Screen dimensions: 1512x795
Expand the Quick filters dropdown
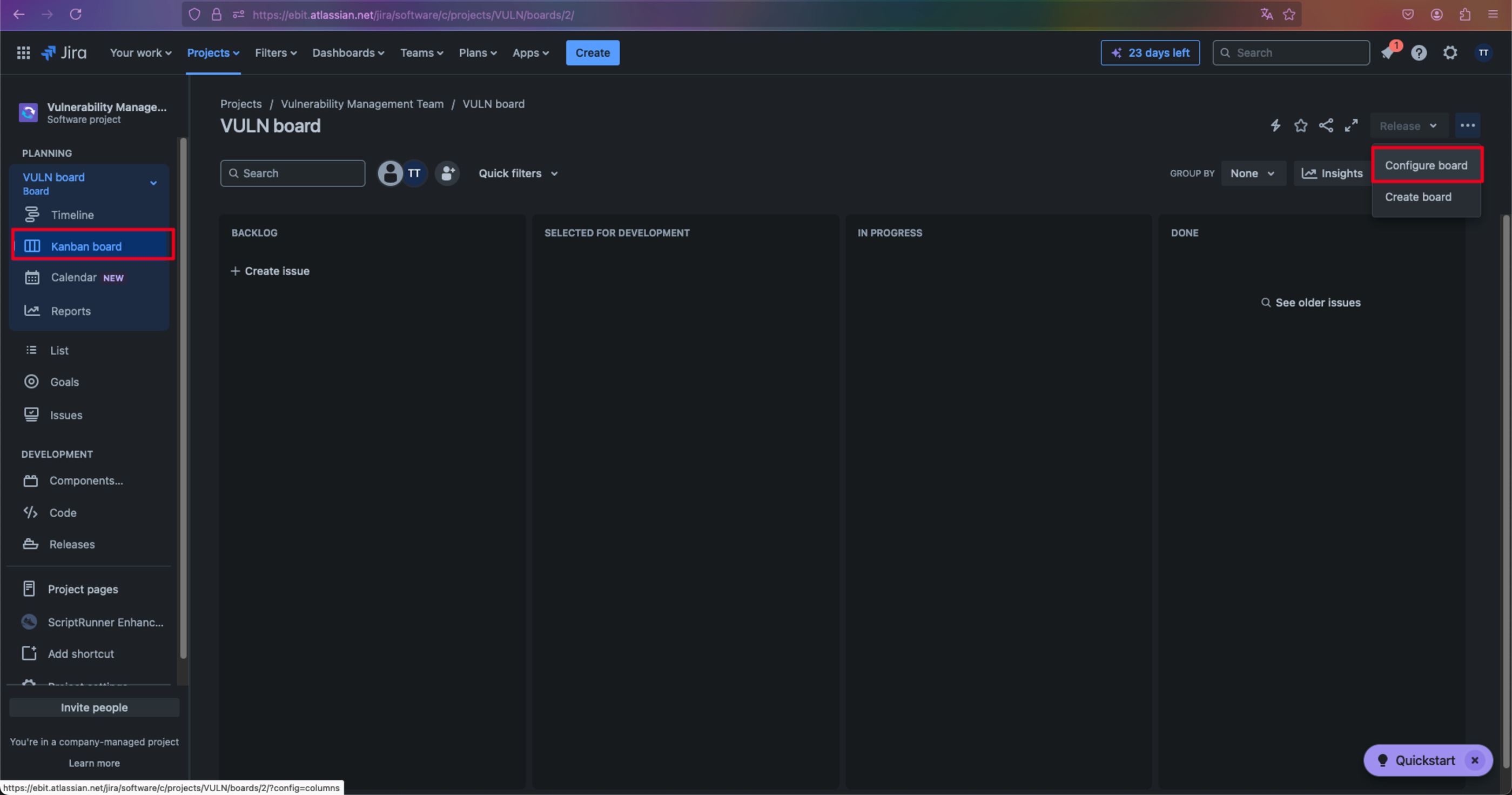tap(518, 173)
